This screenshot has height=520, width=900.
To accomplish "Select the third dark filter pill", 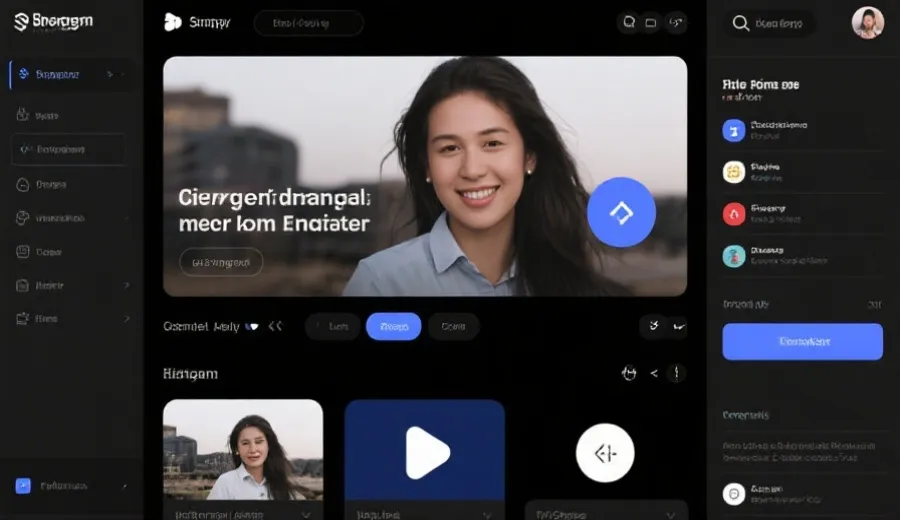I will (x=453, y=326).
